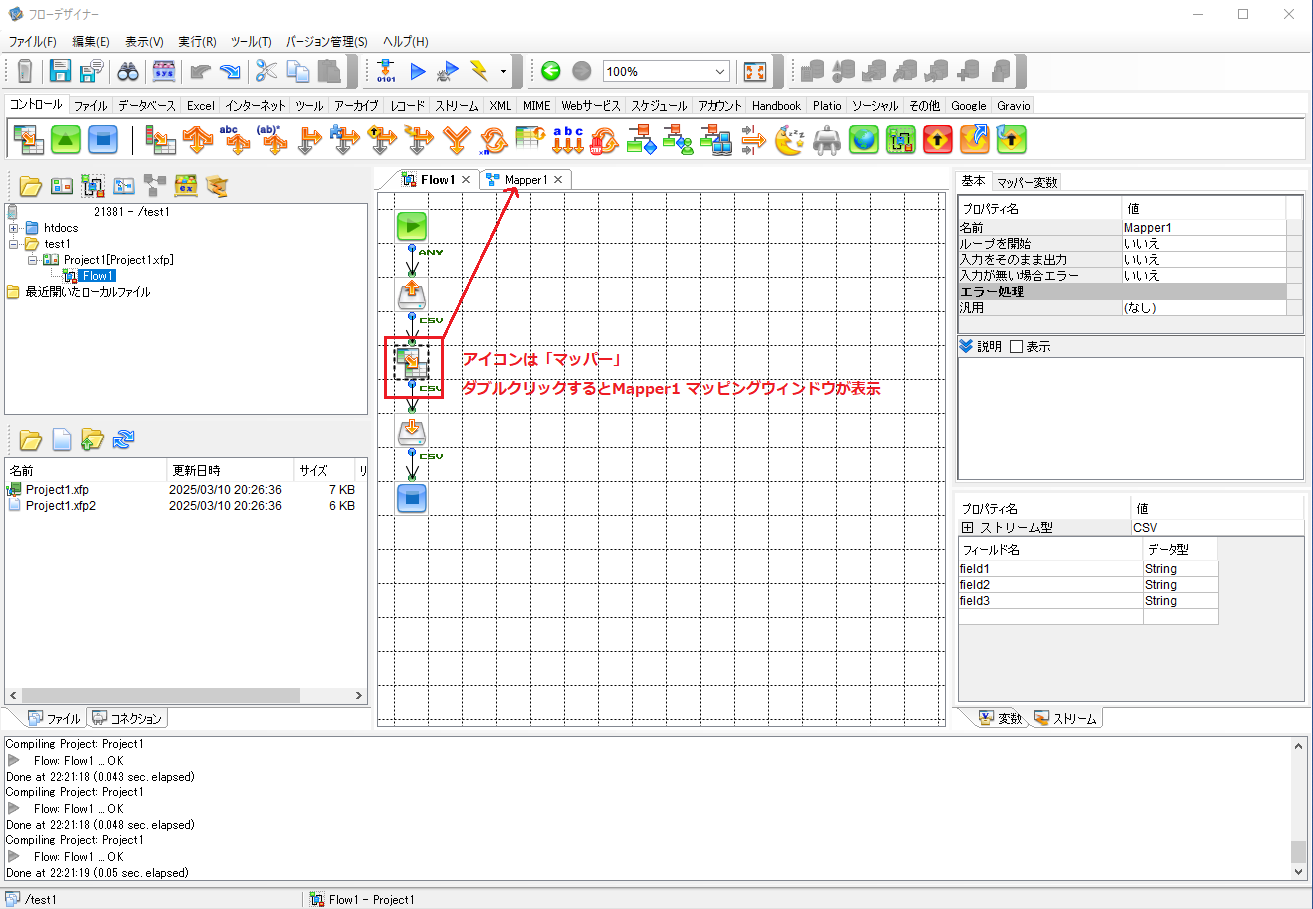
Task: Click the blue redo arrow icon
Action: point(231,71)
